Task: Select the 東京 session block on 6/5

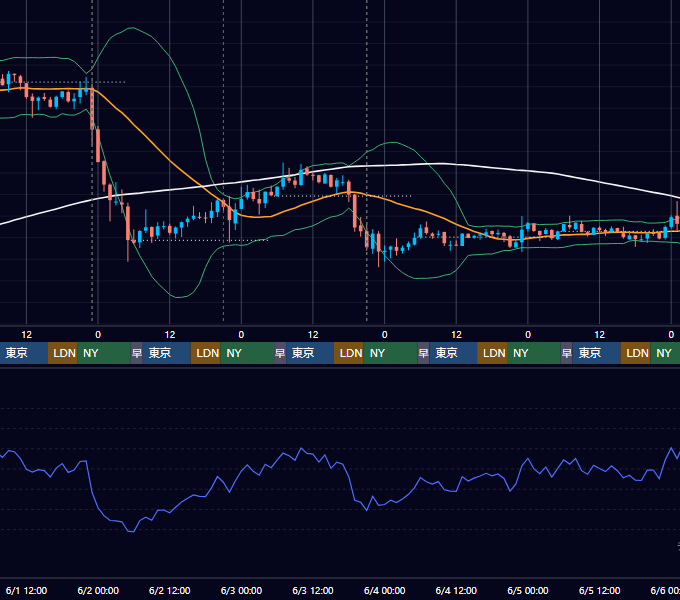Action: 596,353
